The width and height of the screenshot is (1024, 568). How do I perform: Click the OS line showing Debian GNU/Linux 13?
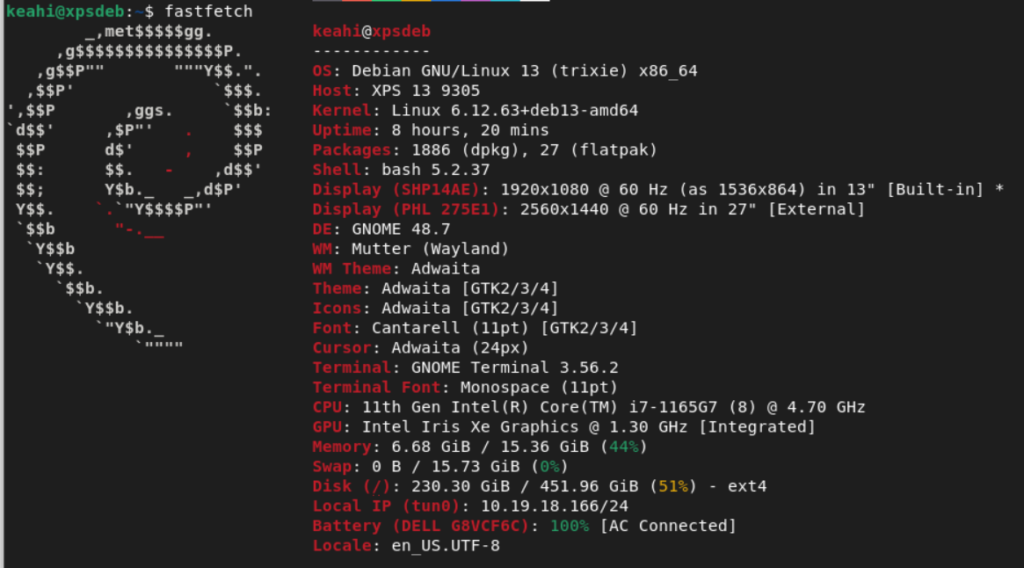coord(505,71)
